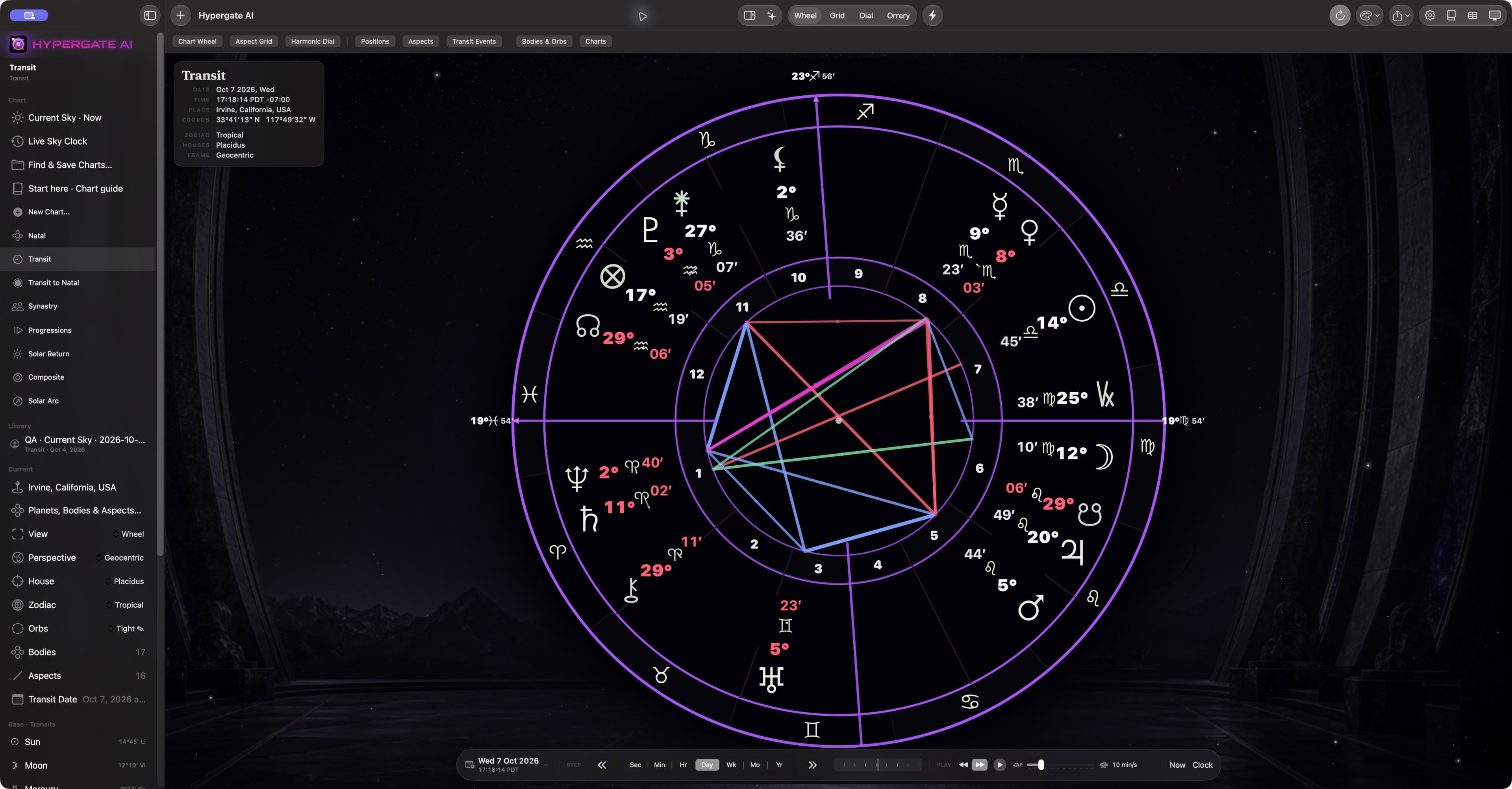Click the plus new tab icon
This screenshot has height=789, width=1512.
click(x=181, y=15)
